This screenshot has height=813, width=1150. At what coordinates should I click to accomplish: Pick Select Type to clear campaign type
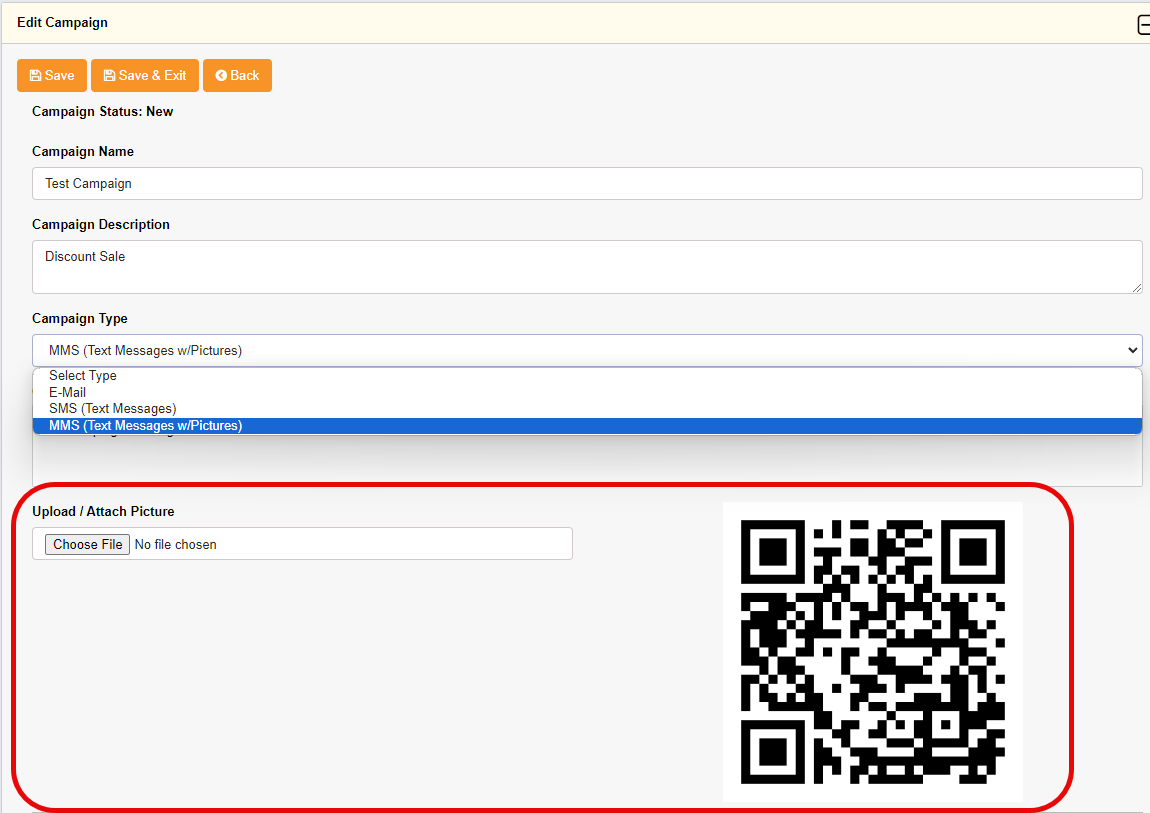click(x=82, y=375)
